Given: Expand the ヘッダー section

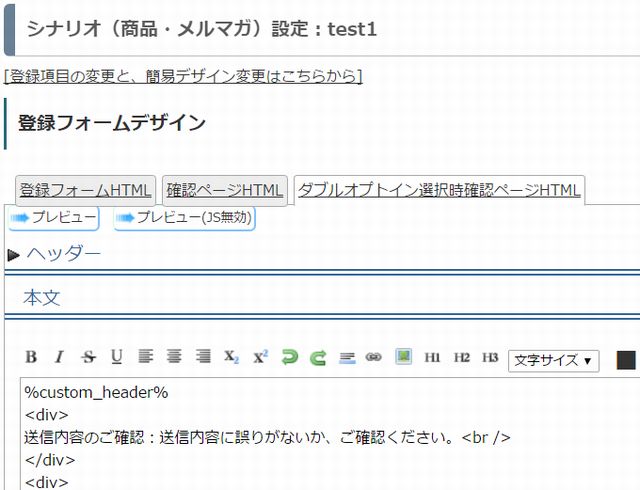Looking at the screenshot, I should 54,254.
